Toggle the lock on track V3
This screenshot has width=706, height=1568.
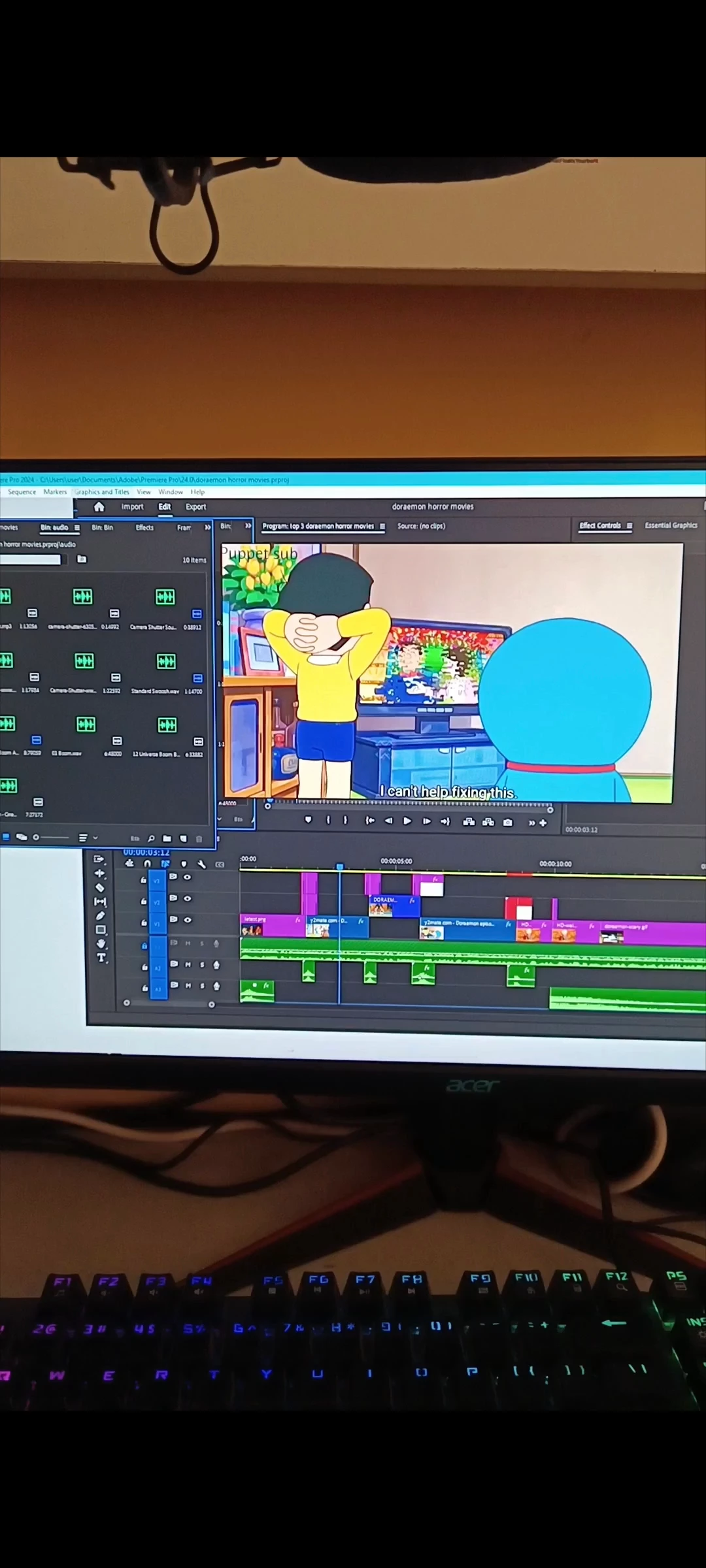click(144, 880)
